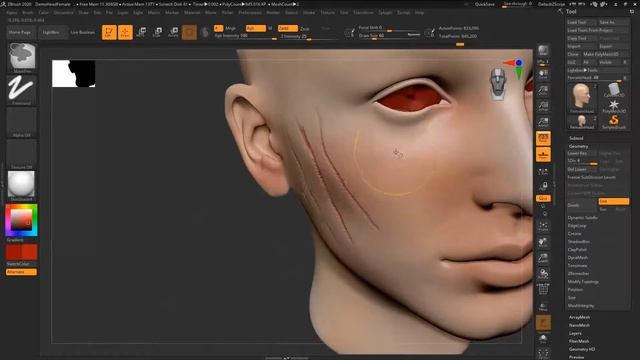Select the DemoHeadFemale large tool thumbnail
This screenshot has height=360, width=640.
[x=582, y=98]
